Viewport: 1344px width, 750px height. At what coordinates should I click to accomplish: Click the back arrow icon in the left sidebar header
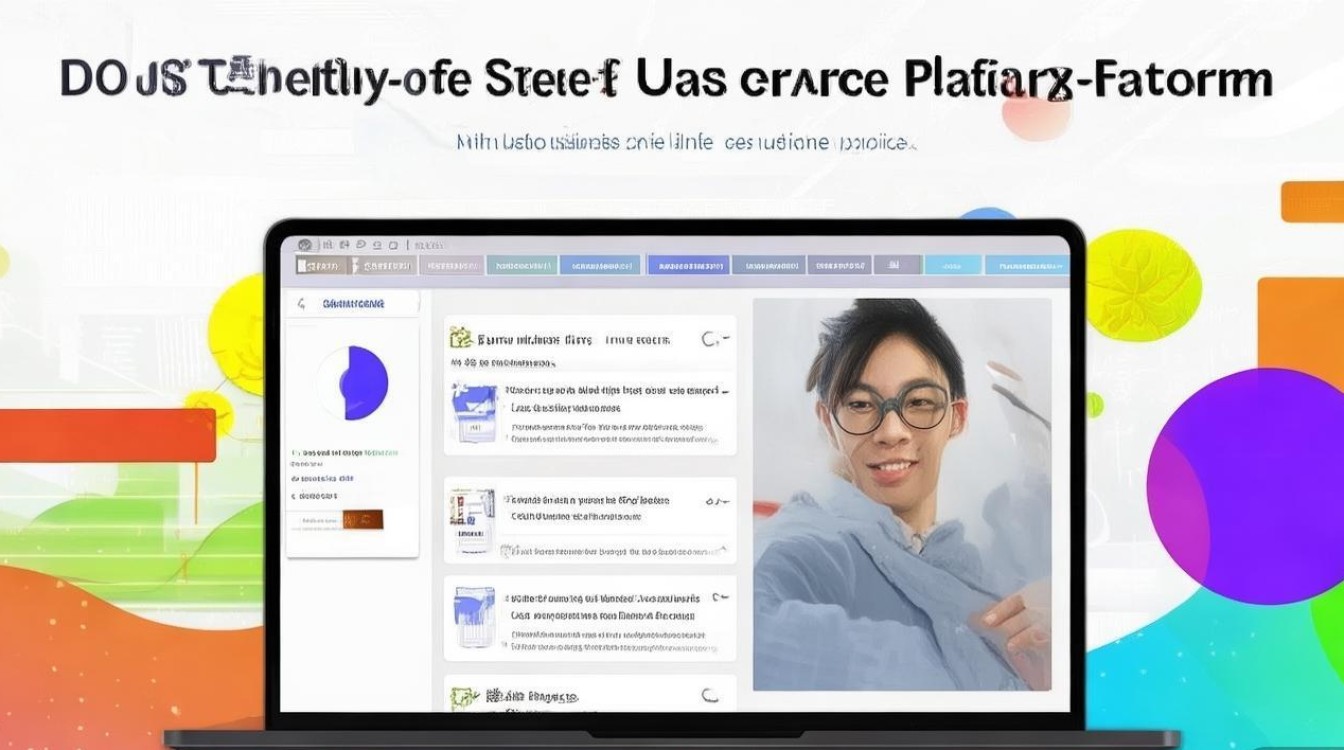pos(300,304)
